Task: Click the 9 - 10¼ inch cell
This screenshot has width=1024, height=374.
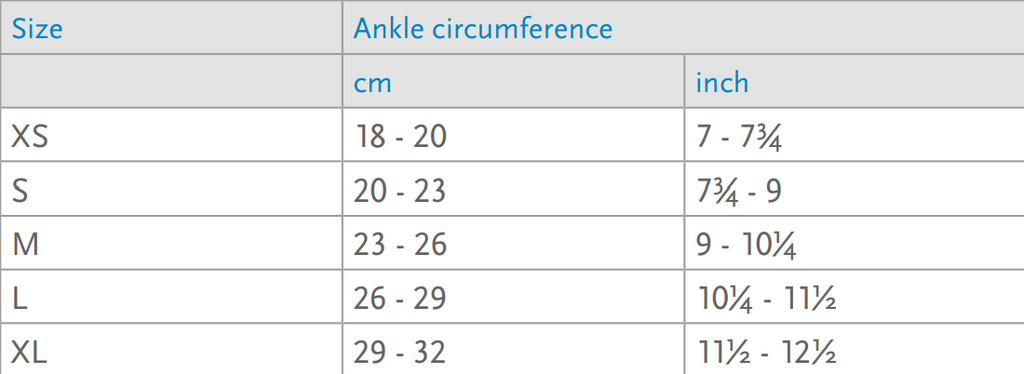Action: coord(854,242)
